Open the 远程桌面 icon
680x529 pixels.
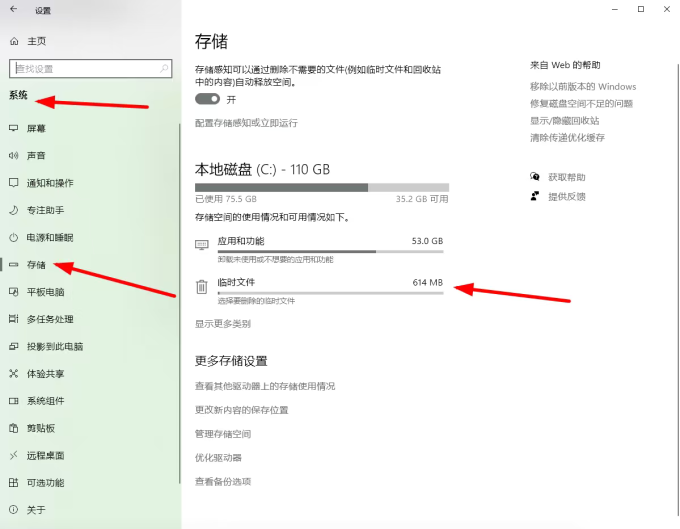[13, 455]
